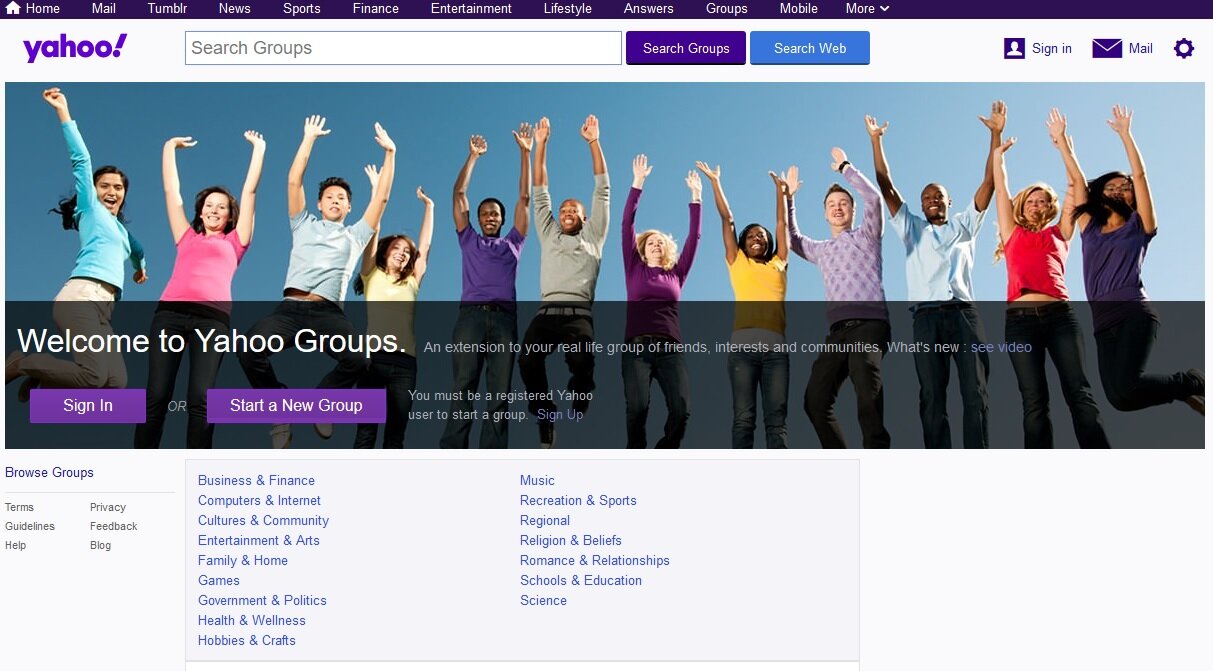
Task: Click the Search Groups button
Action: [686, 48]
